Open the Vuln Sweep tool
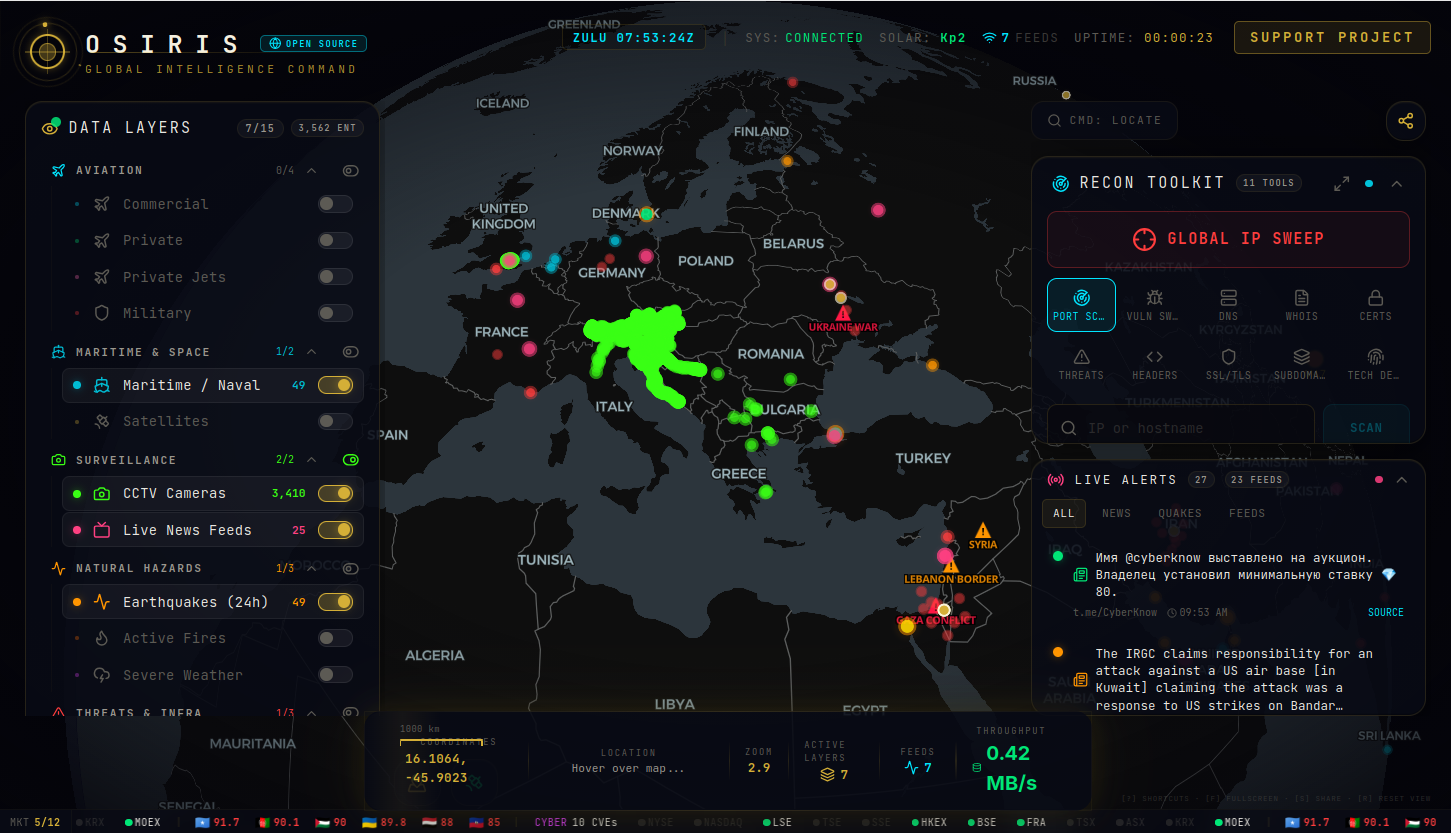 point(1154,304)
